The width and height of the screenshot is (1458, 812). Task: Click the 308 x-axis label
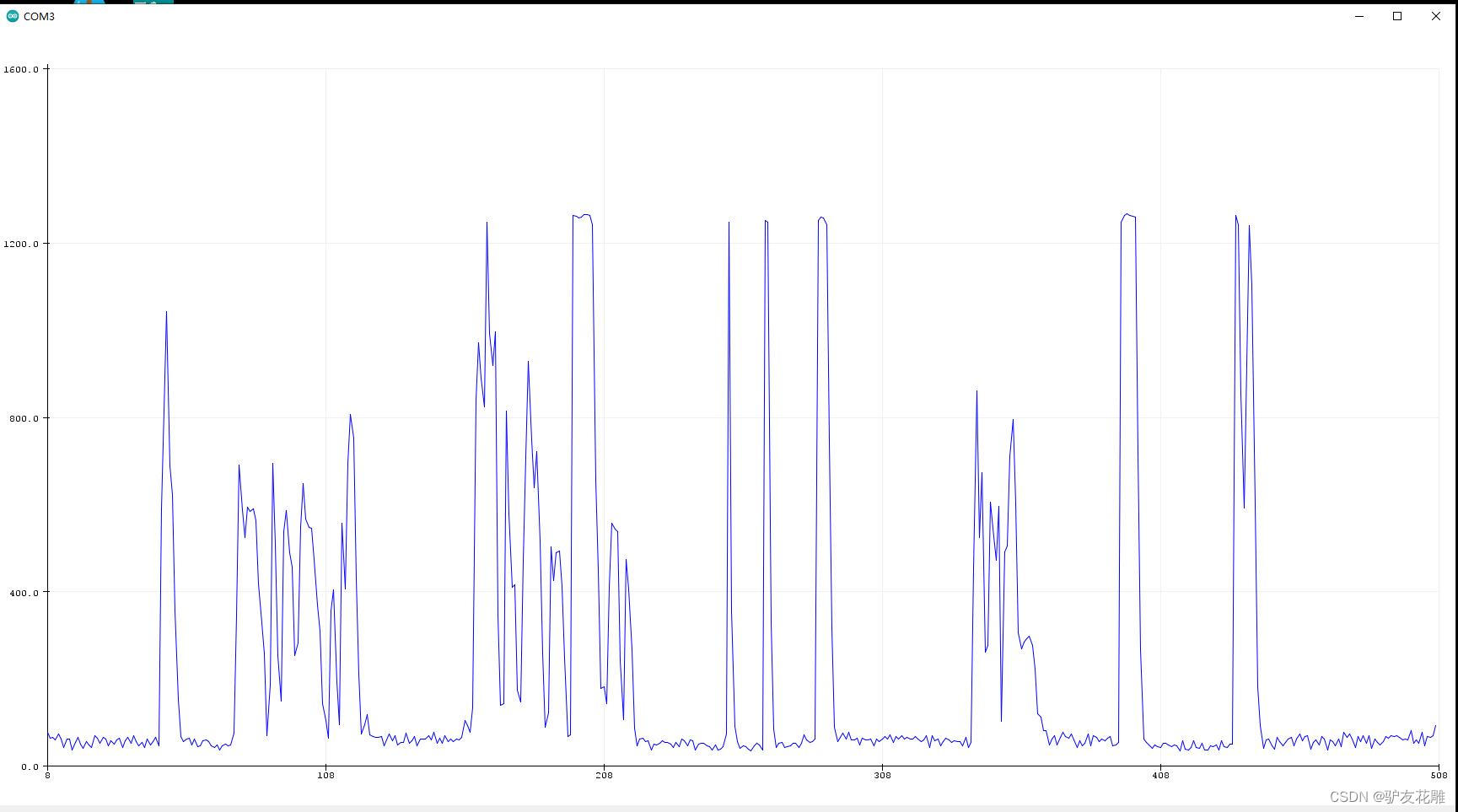coord(882,775)
